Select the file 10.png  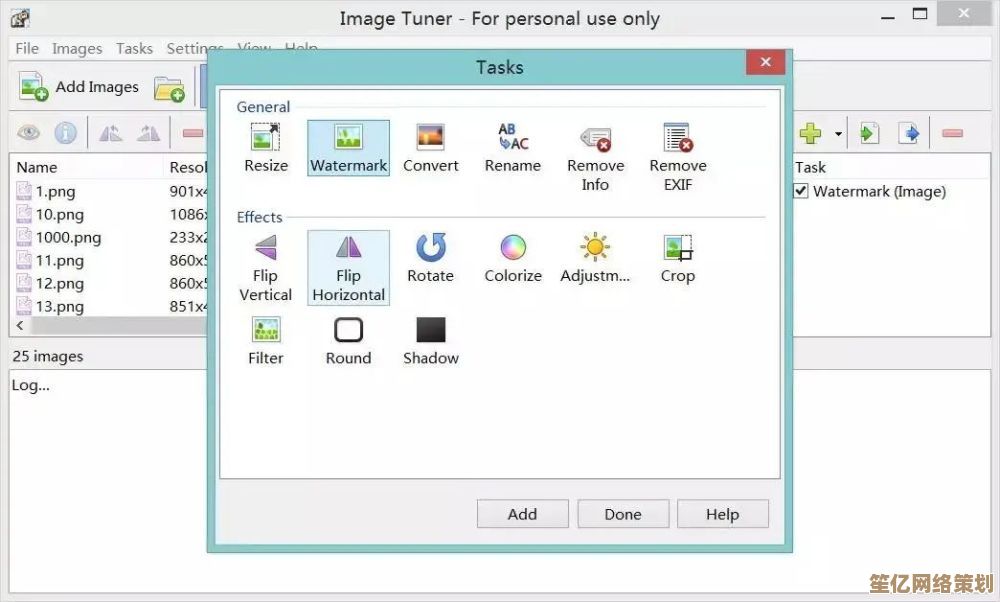(59, 214)
